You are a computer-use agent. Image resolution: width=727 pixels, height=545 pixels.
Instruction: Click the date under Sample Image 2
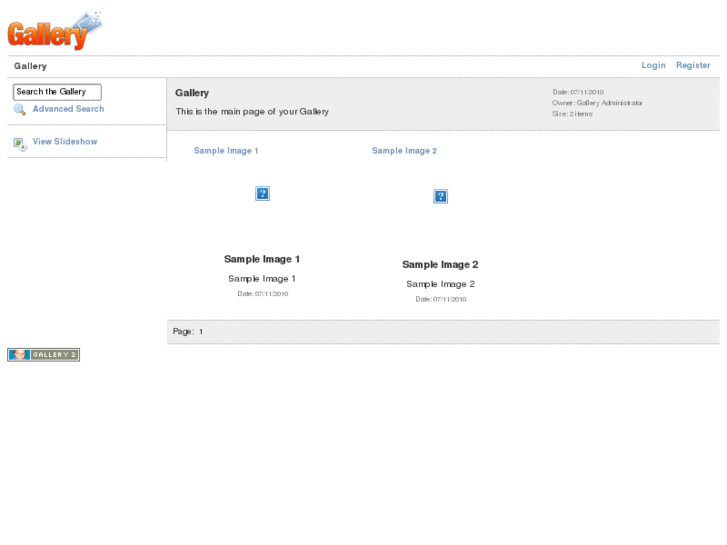click(x=441, y=299)
